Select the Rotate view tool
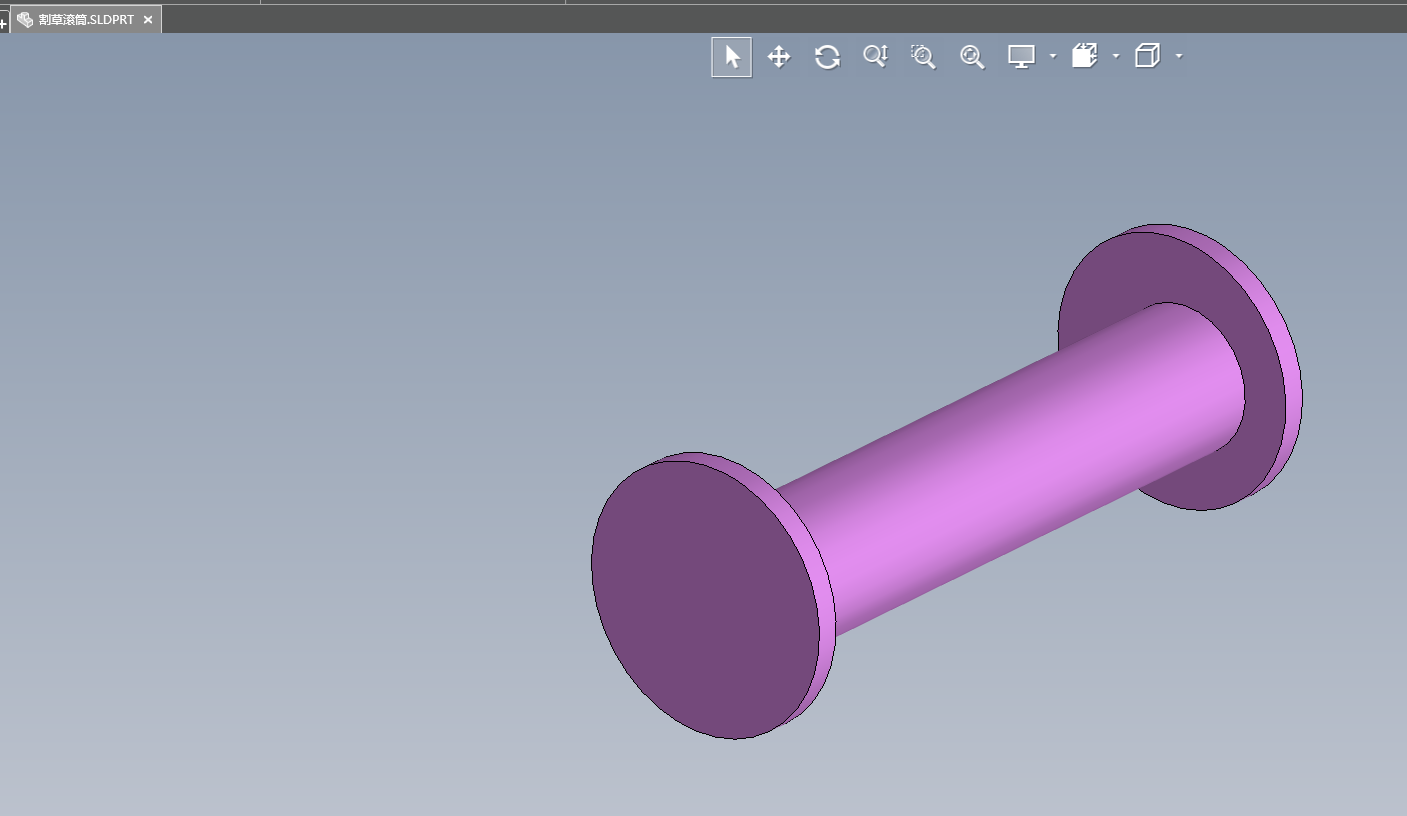1407x816 pixels. (827, 57)
